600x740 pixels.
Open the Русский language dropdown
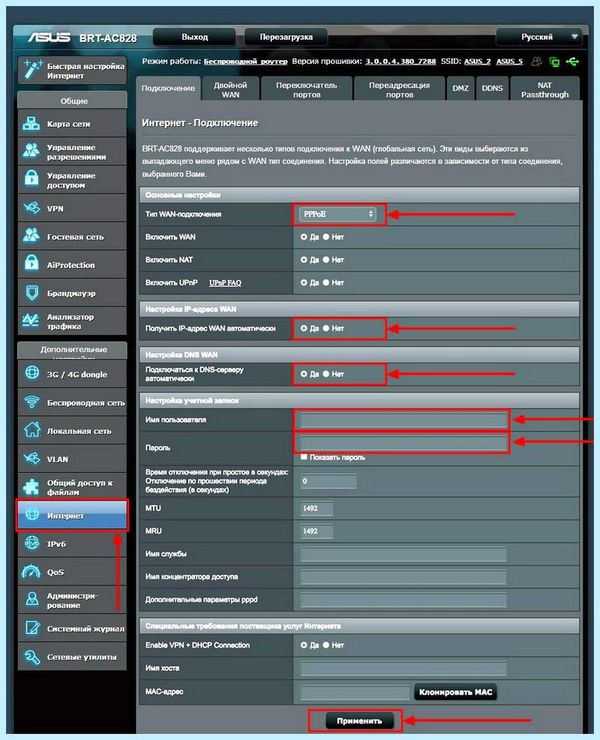point(539,37)
